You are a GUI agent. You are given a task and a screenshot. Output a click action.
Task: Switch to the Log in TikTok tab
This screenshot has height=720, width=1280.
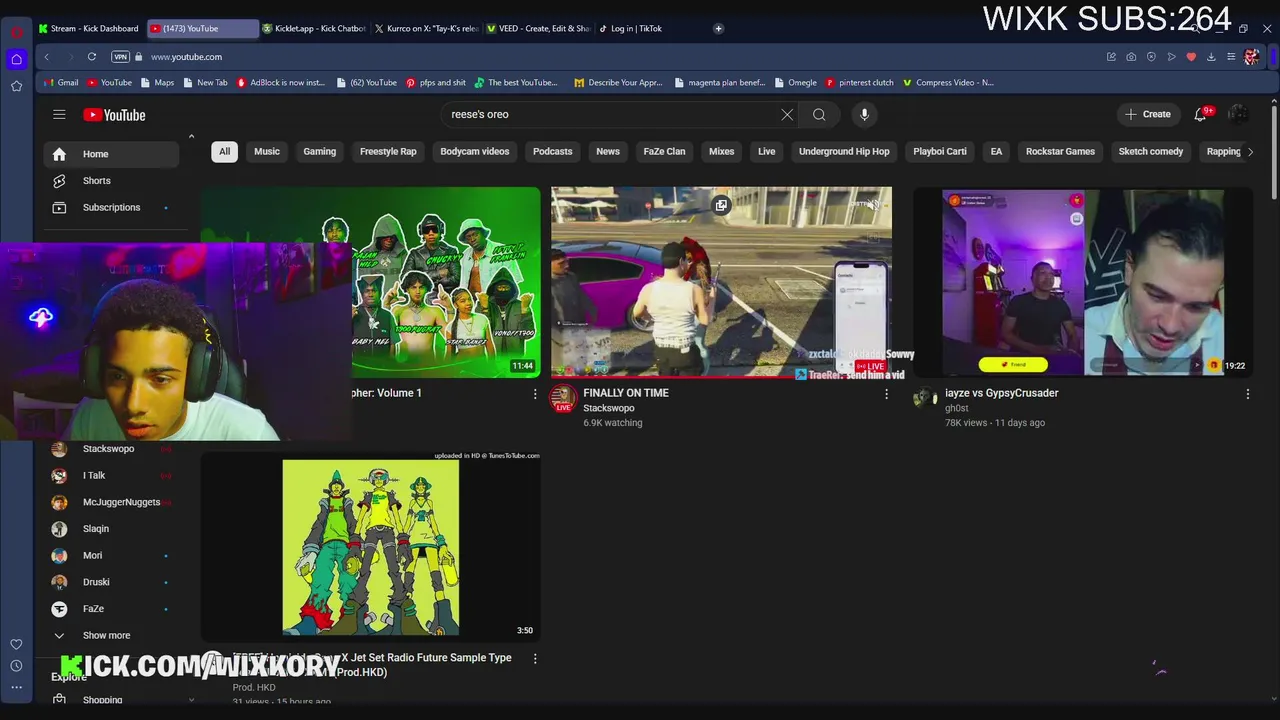pos(650,28)
